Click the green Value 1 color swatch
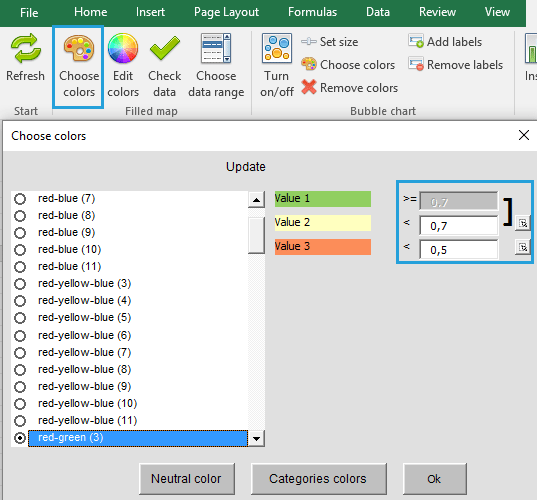The image size is (538, 500). point(323,199)
